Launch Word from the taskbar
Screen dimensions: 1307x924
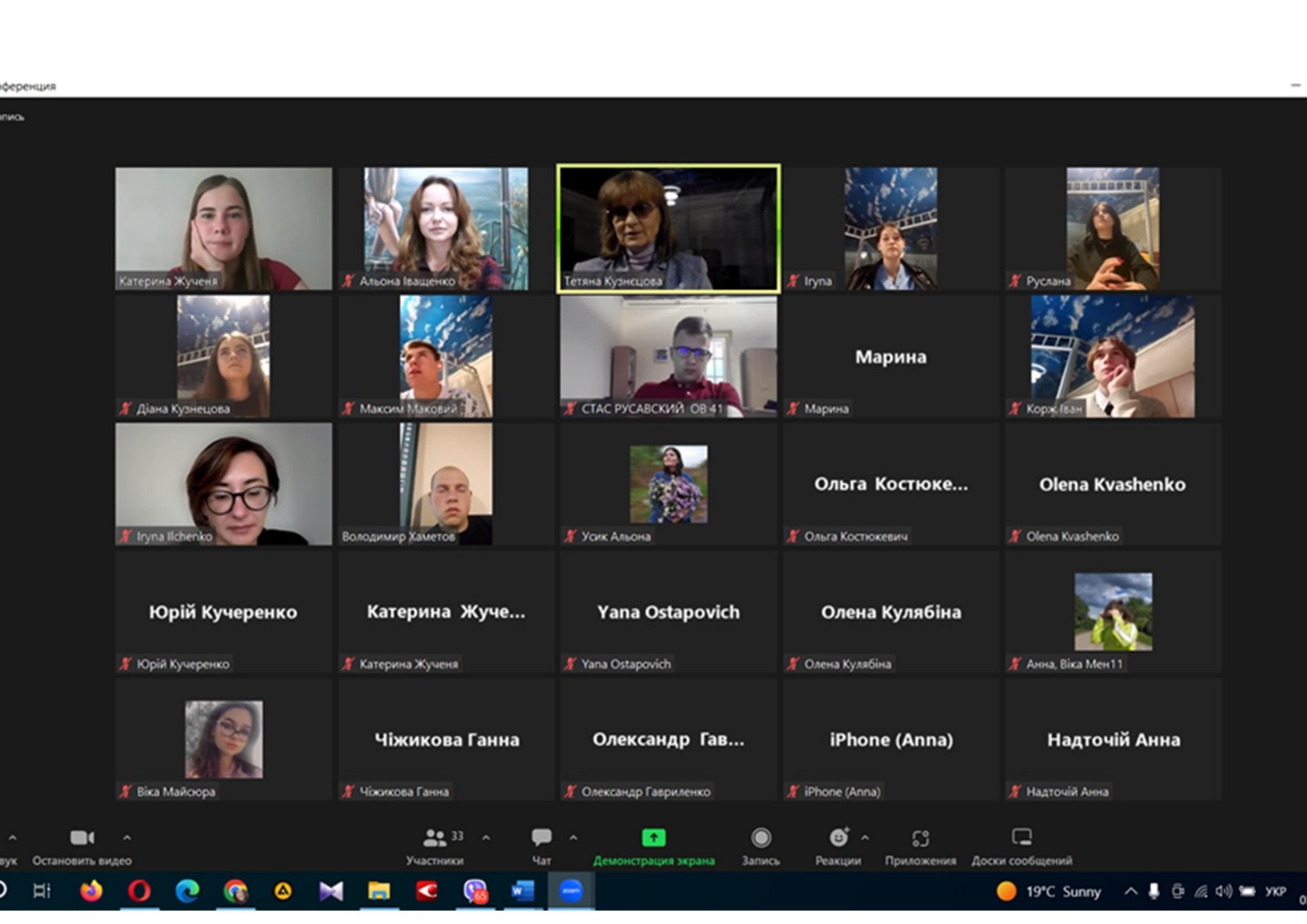click(x=522, y=891)
